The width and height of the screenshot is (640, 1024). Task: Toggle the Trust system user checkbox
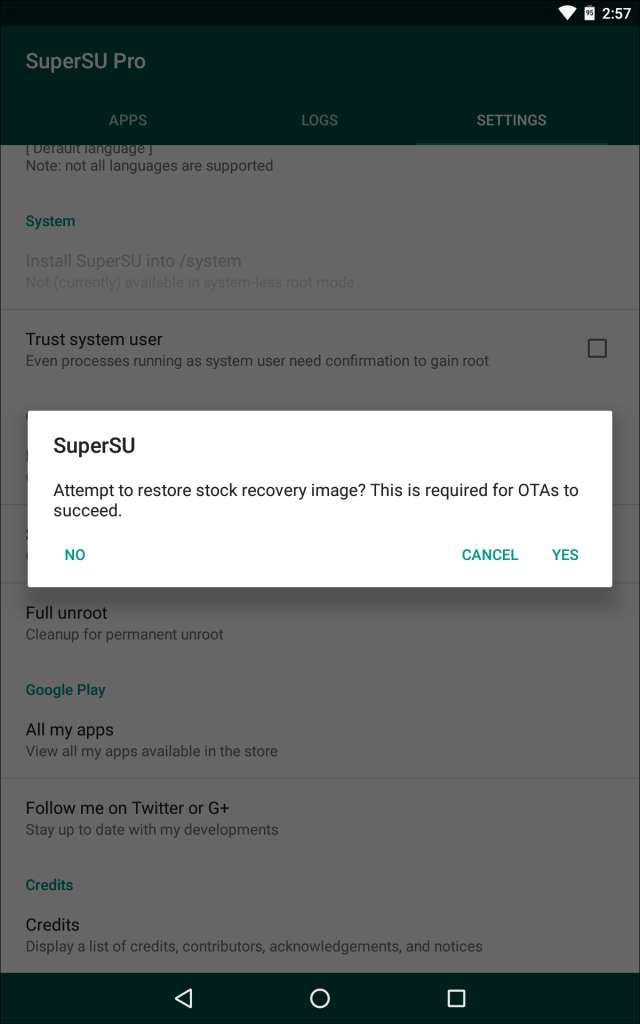coord(597,348)
